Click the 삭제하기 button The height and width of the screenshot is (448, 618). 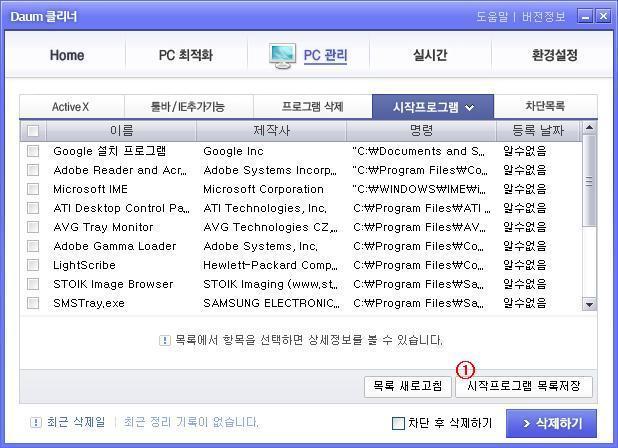(x=551, y=424)
